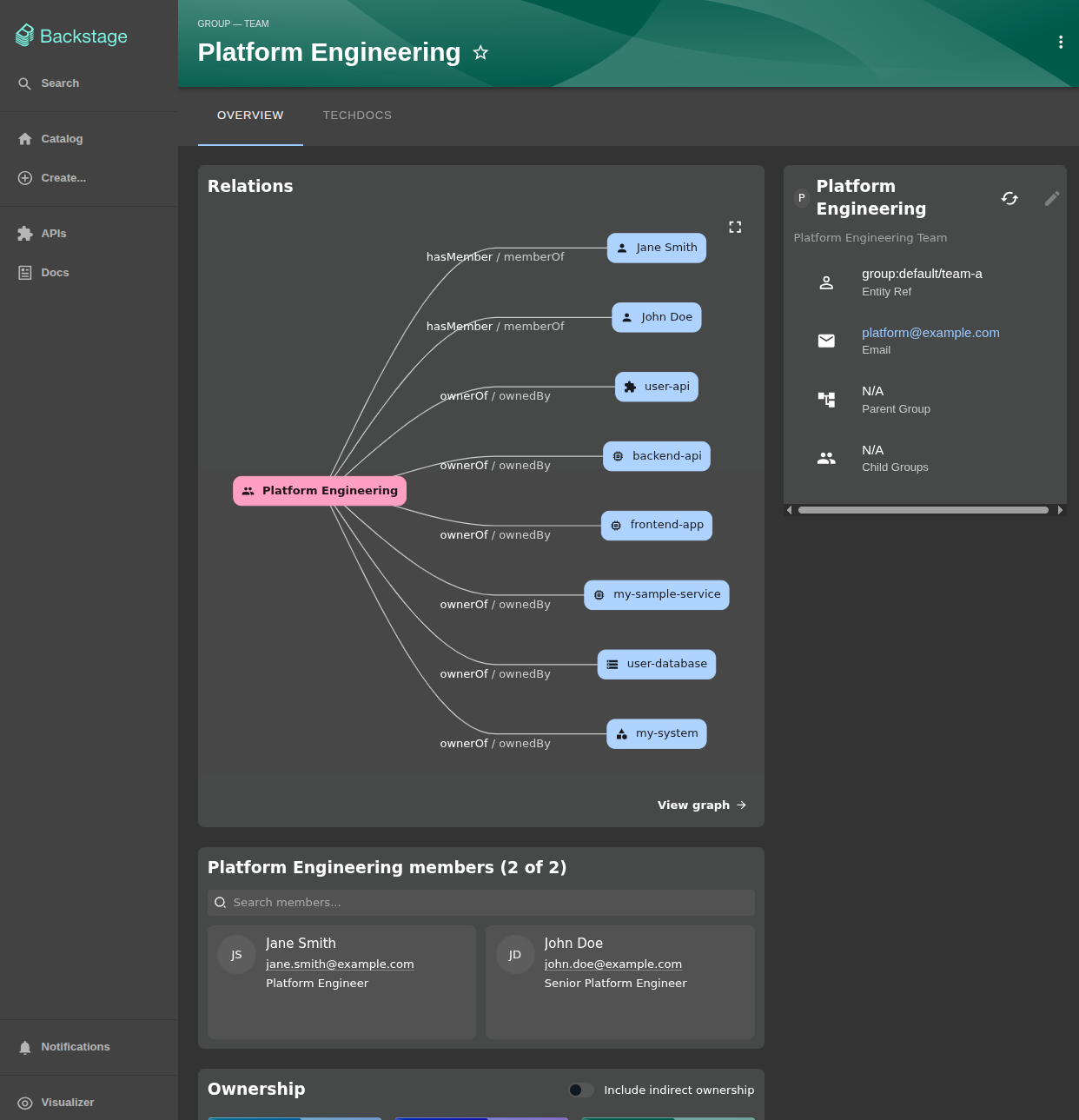Toggle Include indirect ownership switch
The width and height of the screenshot is (1079, 1120).
tap(581, 1090)
